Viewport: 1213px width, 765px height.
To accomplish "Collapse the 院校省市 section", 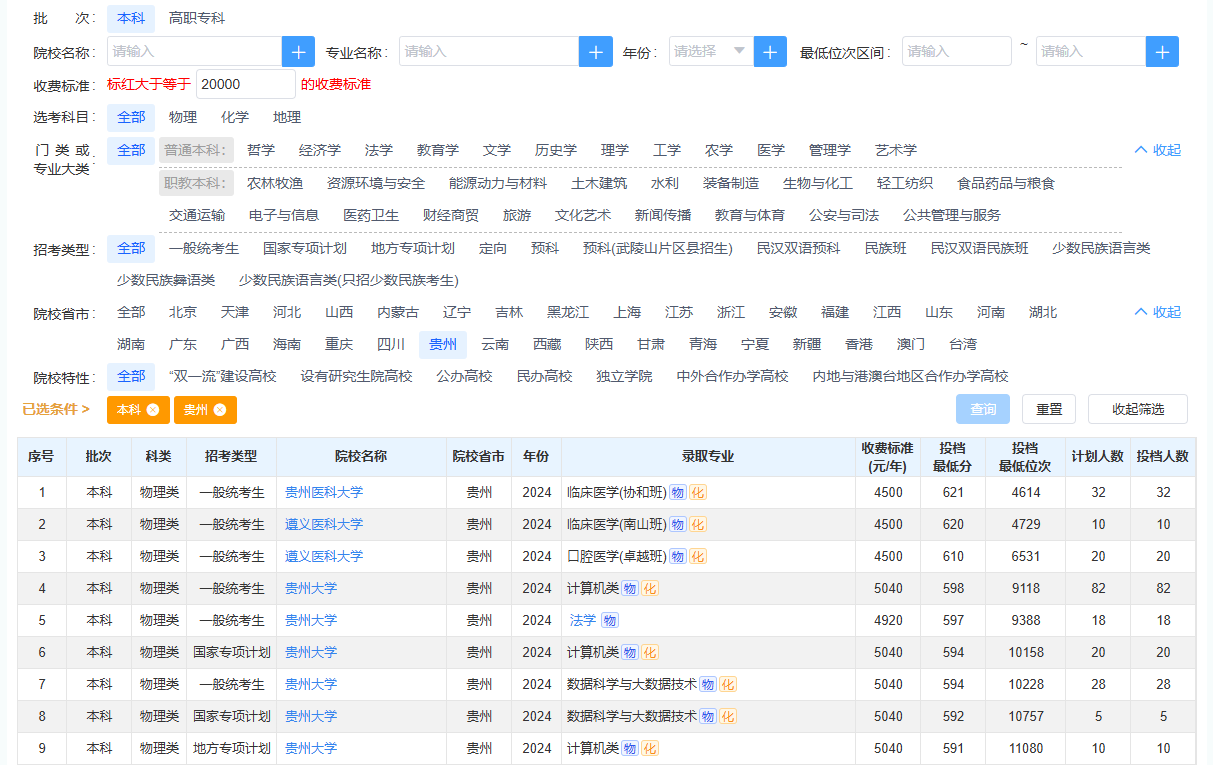I will point(1157,311).
